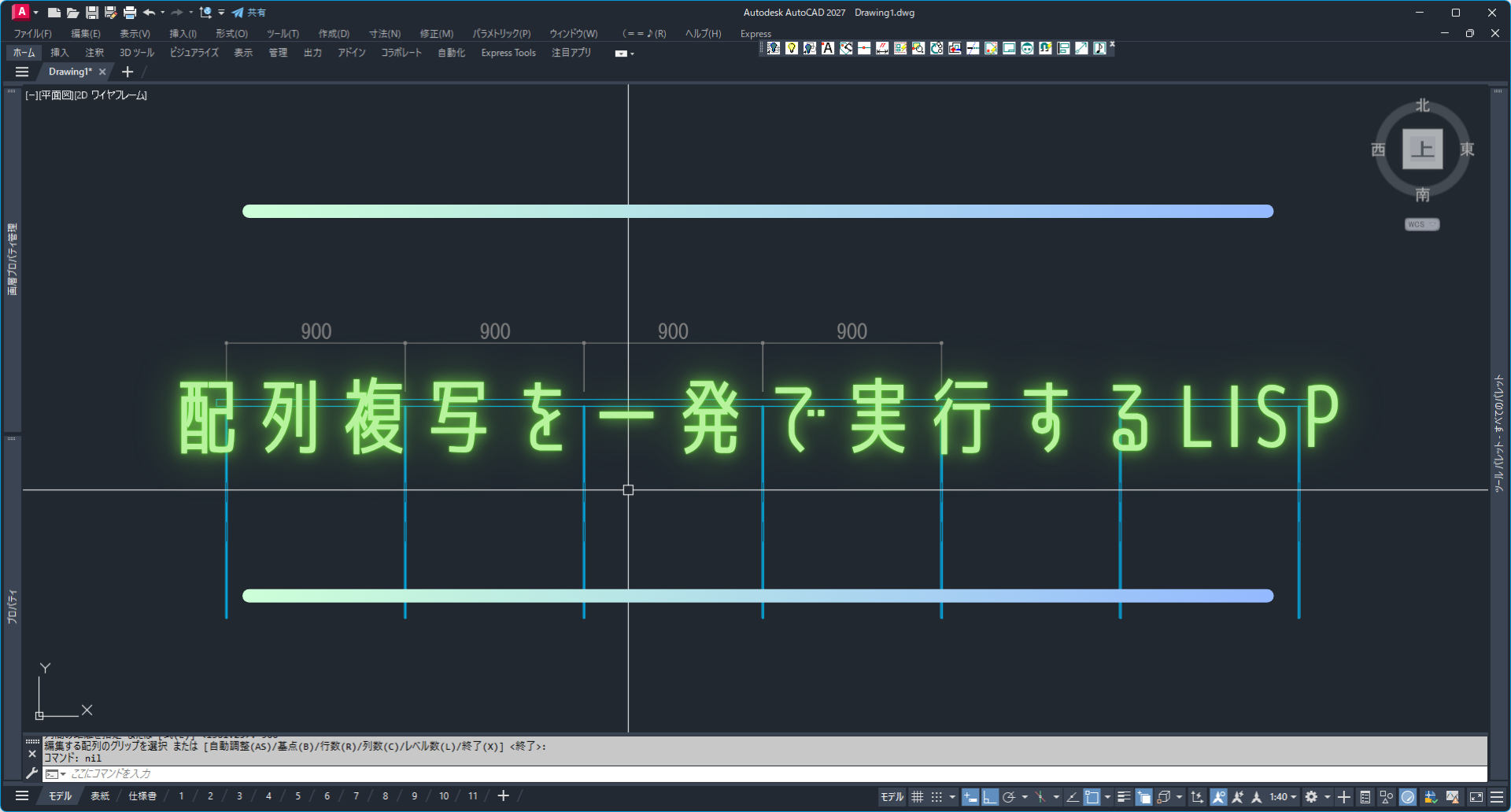The image size is (1511, 812).
Task: Switch to the Express Tools ribbon tab
Action: (508, 53)
